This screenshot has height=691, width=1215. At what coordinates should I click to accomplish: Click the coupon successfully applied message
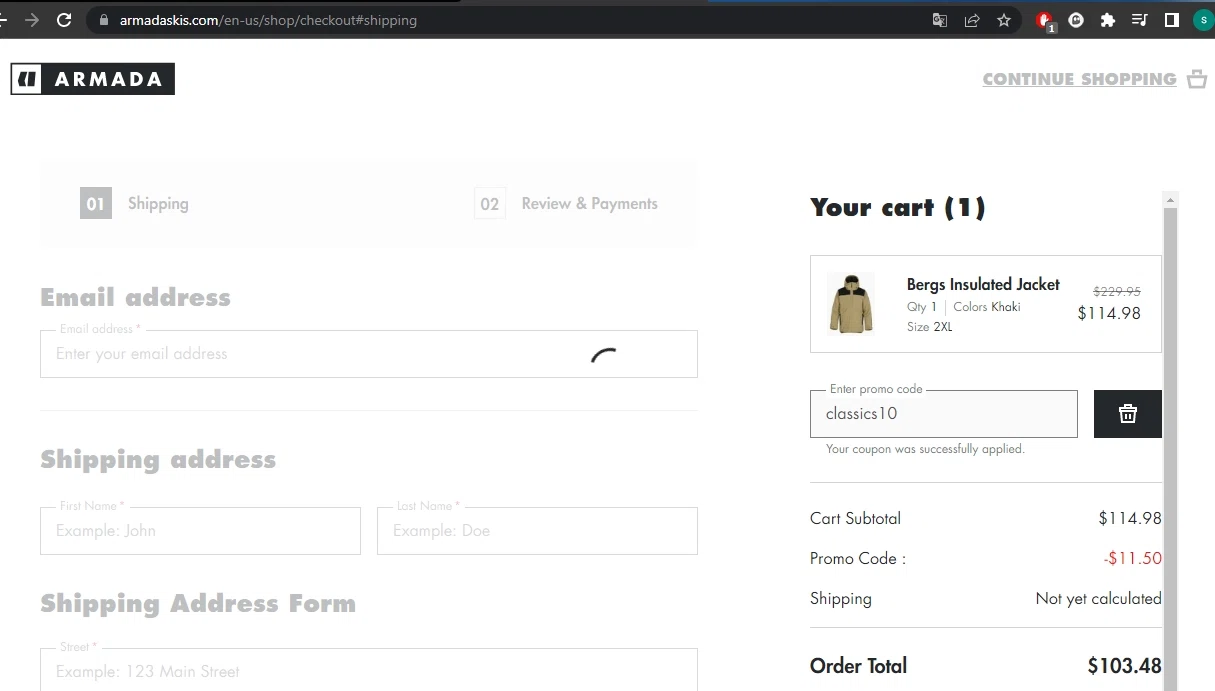point(925,449)
